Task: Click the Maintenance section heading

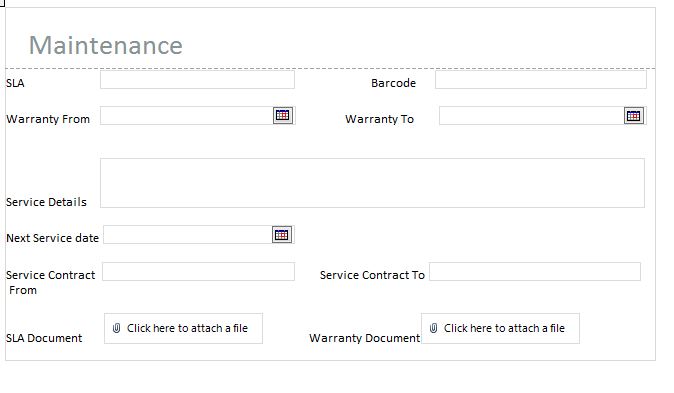Action: point(106,45)
